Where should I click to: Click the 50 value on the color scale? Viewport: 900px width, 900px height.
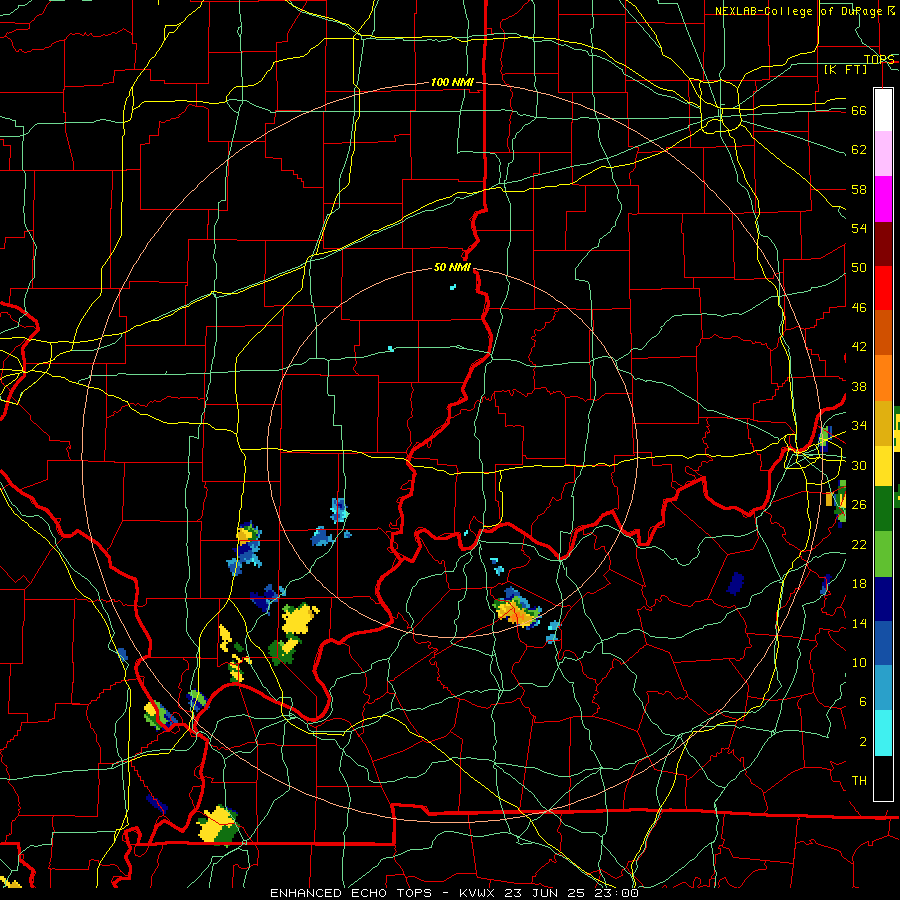point(859,268)
